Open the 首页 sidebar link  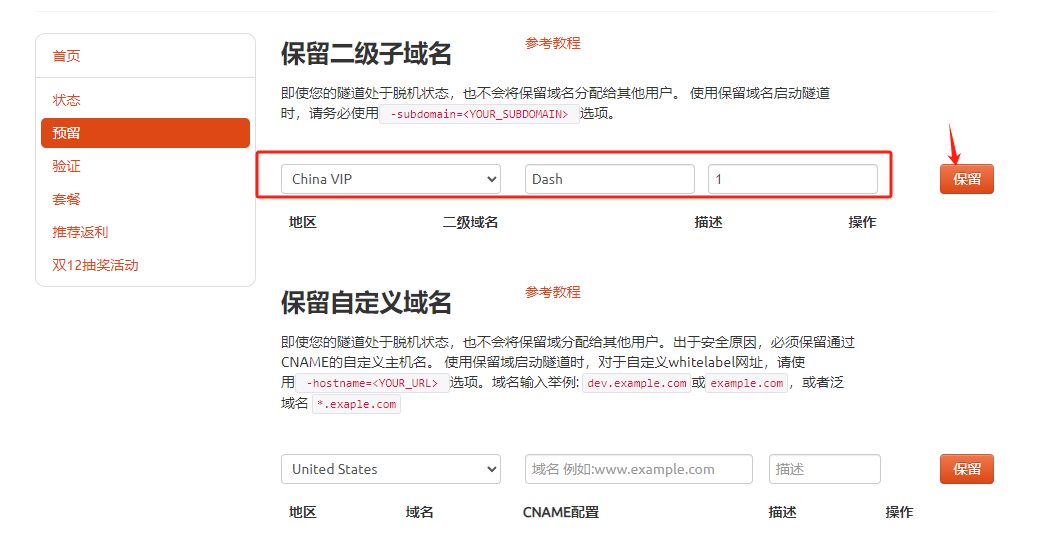click(66, 56)
